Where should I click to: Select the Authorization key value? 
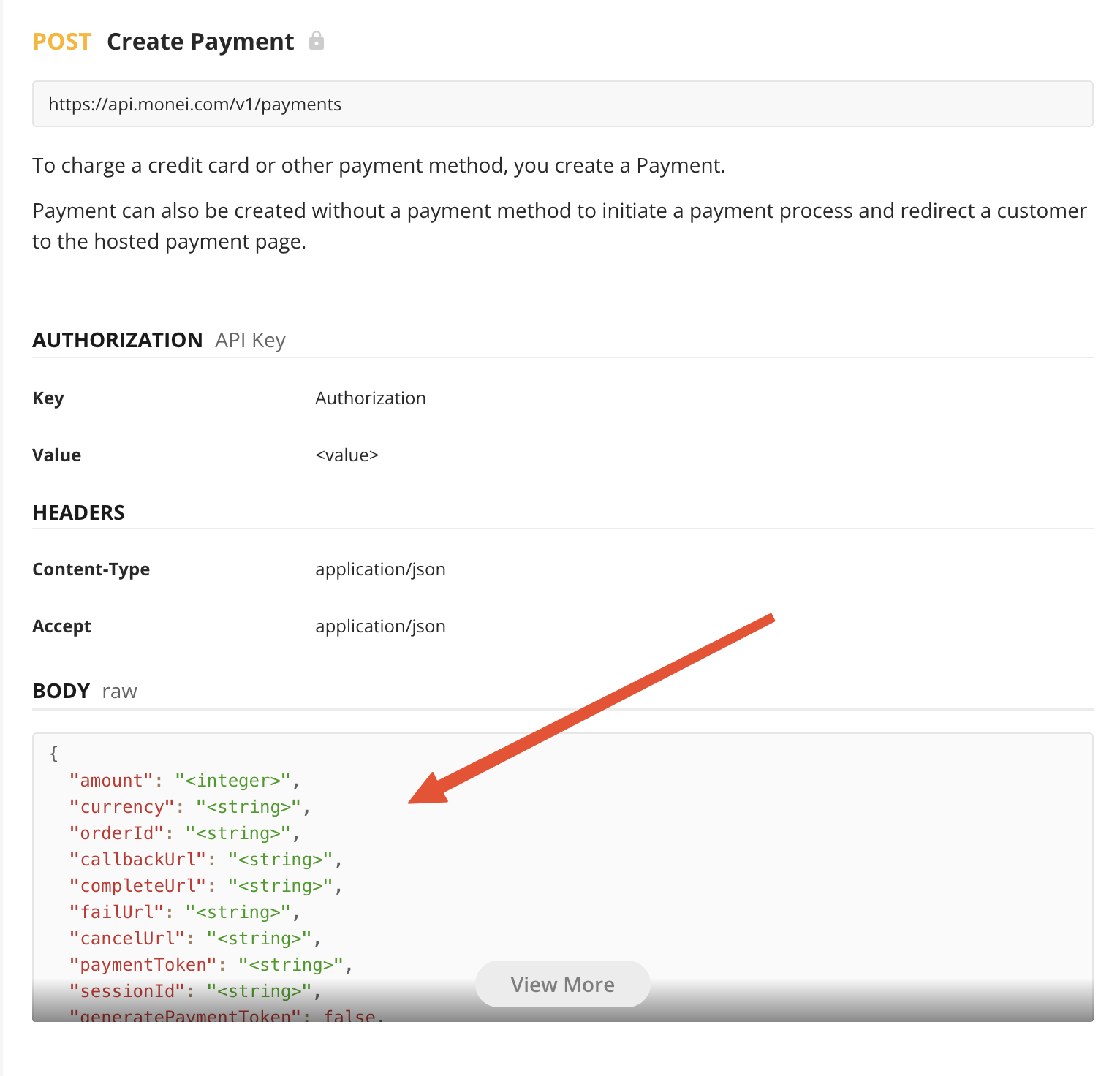[370, 398]
